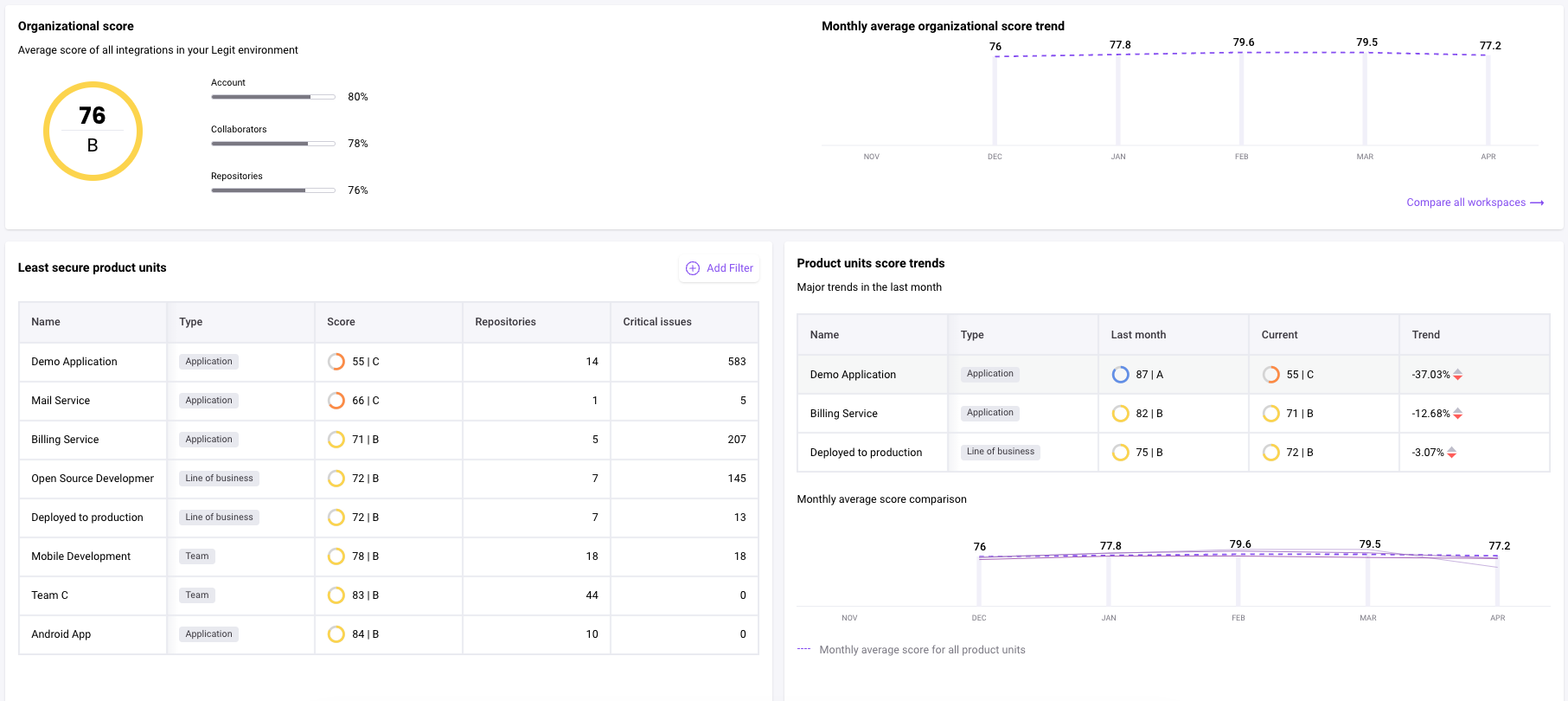Viewport: 1568px width, 701px height.
Task: Click score ring icon in Android App row
Action: 336,634
